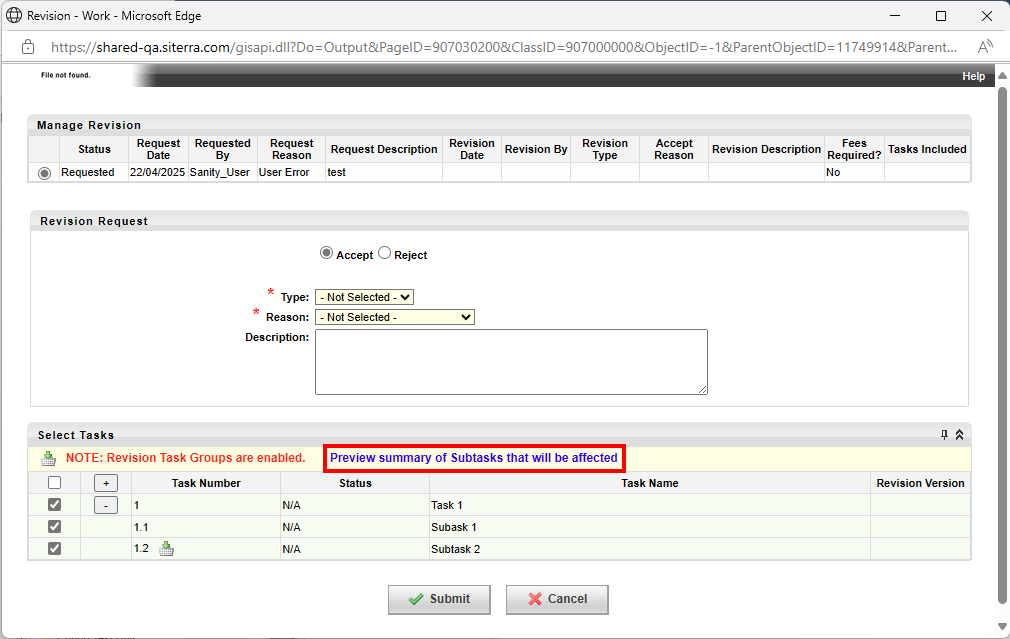Click the vertical scrollbar thumb
This screenshot has width=1010, height=639.
click(1002, 346)
